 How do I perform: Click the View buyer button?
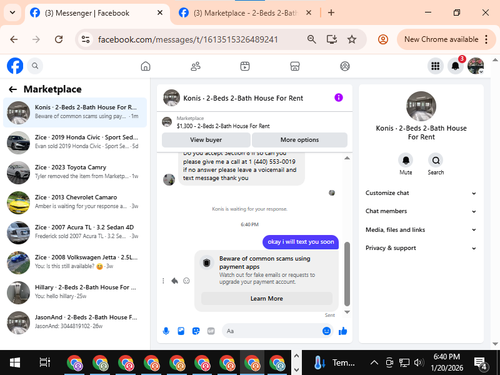tap(206, 140)
